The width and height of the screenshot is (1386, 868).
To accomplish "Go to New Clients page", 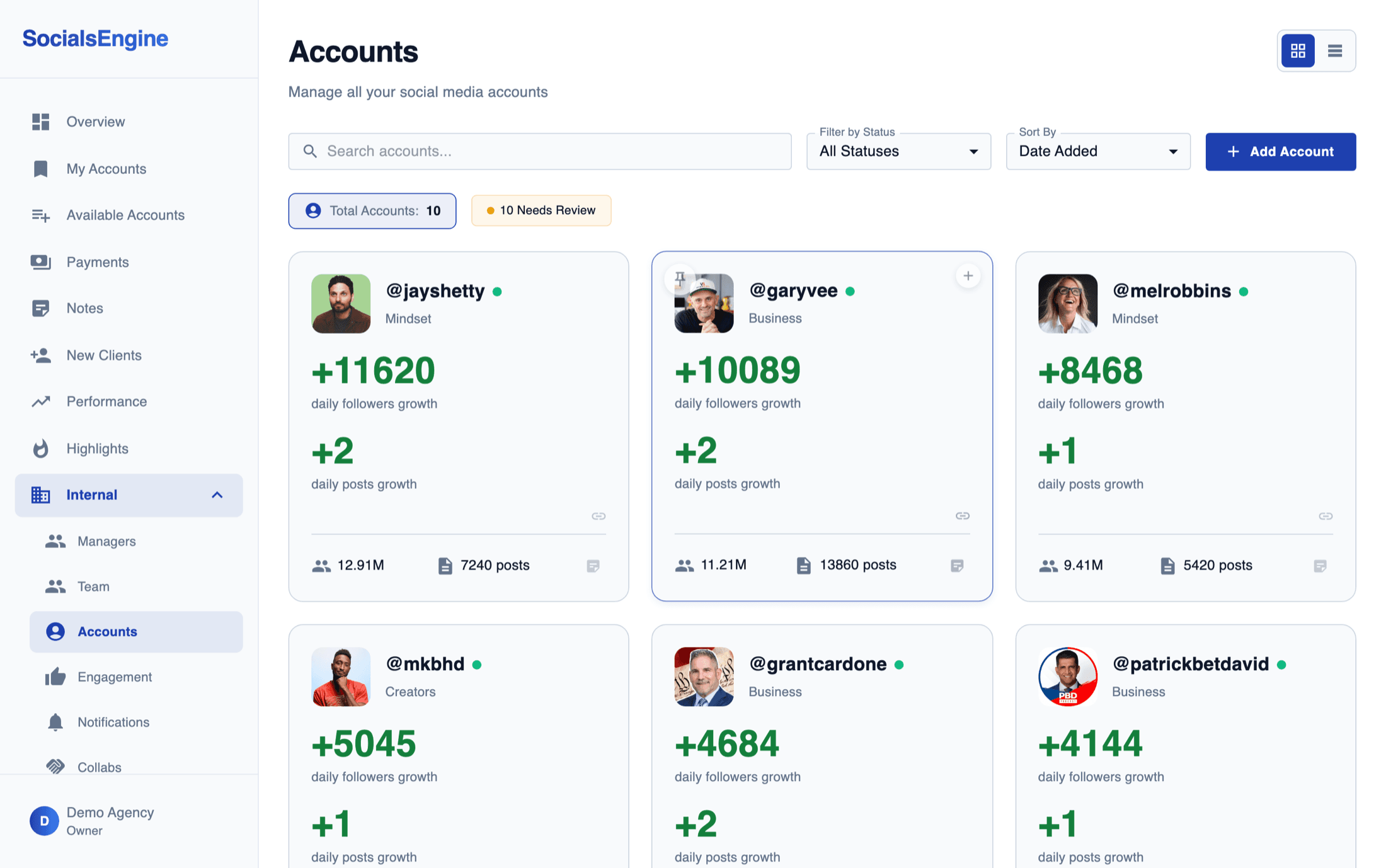I will [129, 355].
